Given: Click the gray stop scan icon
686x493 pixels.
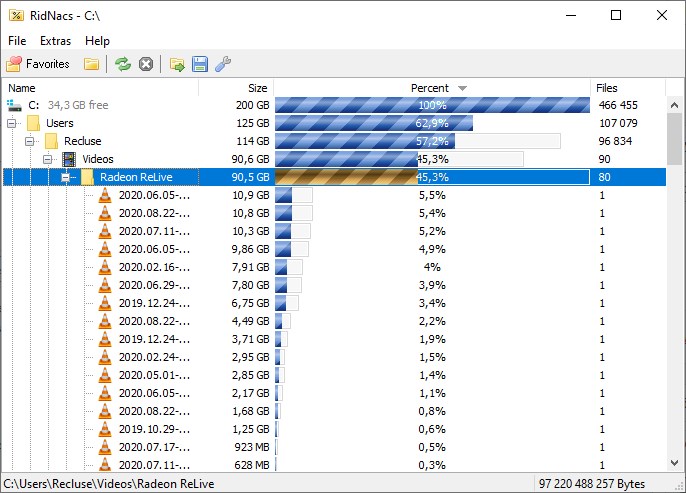Looking at the screenshot, I should click(x=146, y=64).
